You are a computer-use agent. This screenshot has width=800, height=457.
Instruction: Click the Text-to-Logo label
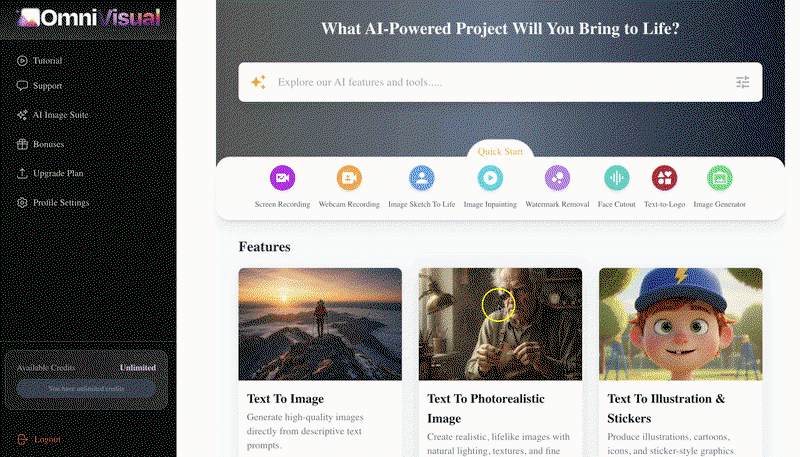(x=664, y=204)
